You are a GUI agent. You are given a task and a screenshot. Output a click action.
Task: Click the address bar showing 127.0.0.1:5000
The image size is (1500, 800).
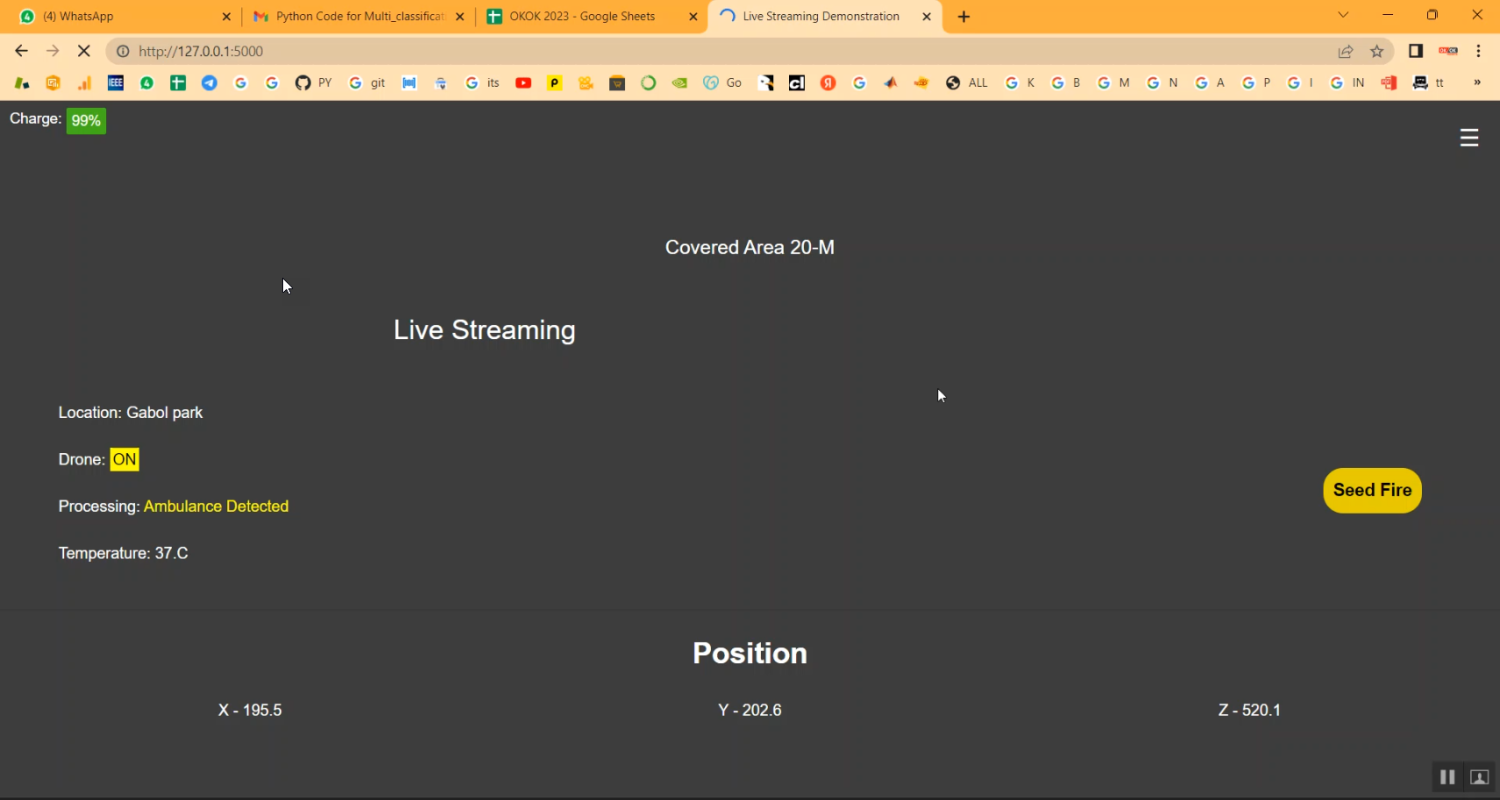[x=750, y=51]
